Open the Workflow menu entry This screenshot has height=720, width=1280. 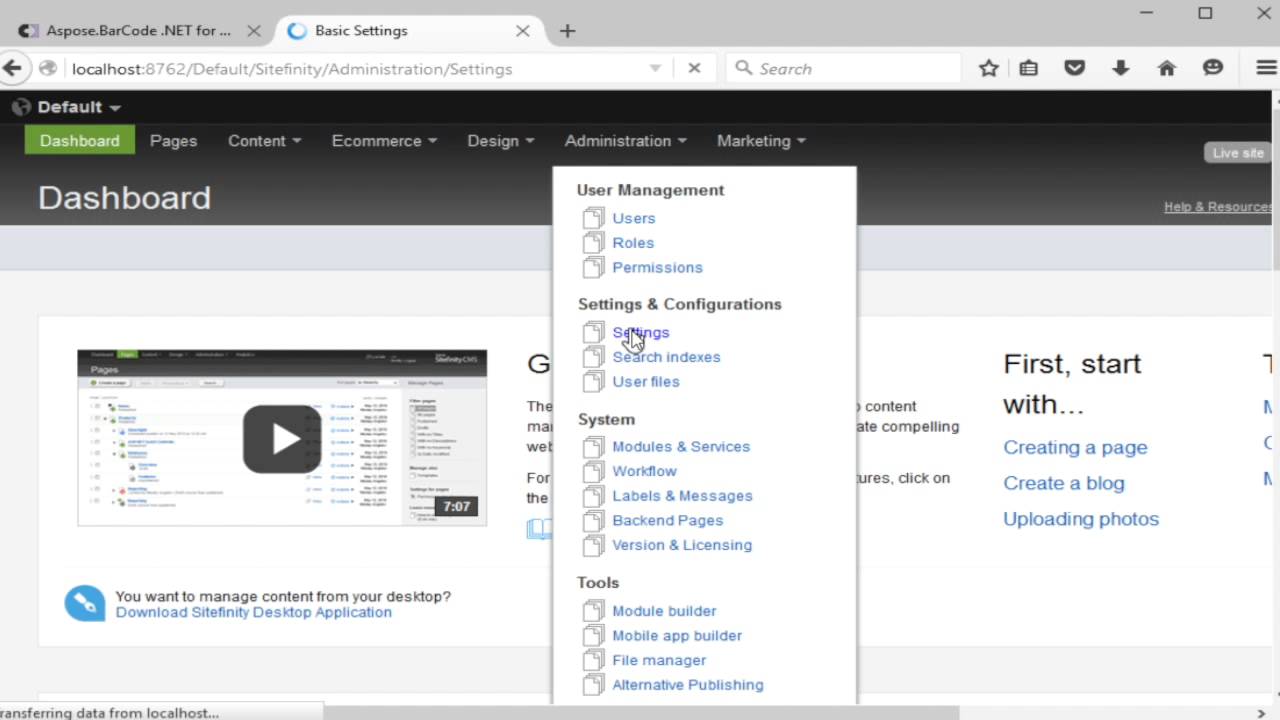click(644, 471)
